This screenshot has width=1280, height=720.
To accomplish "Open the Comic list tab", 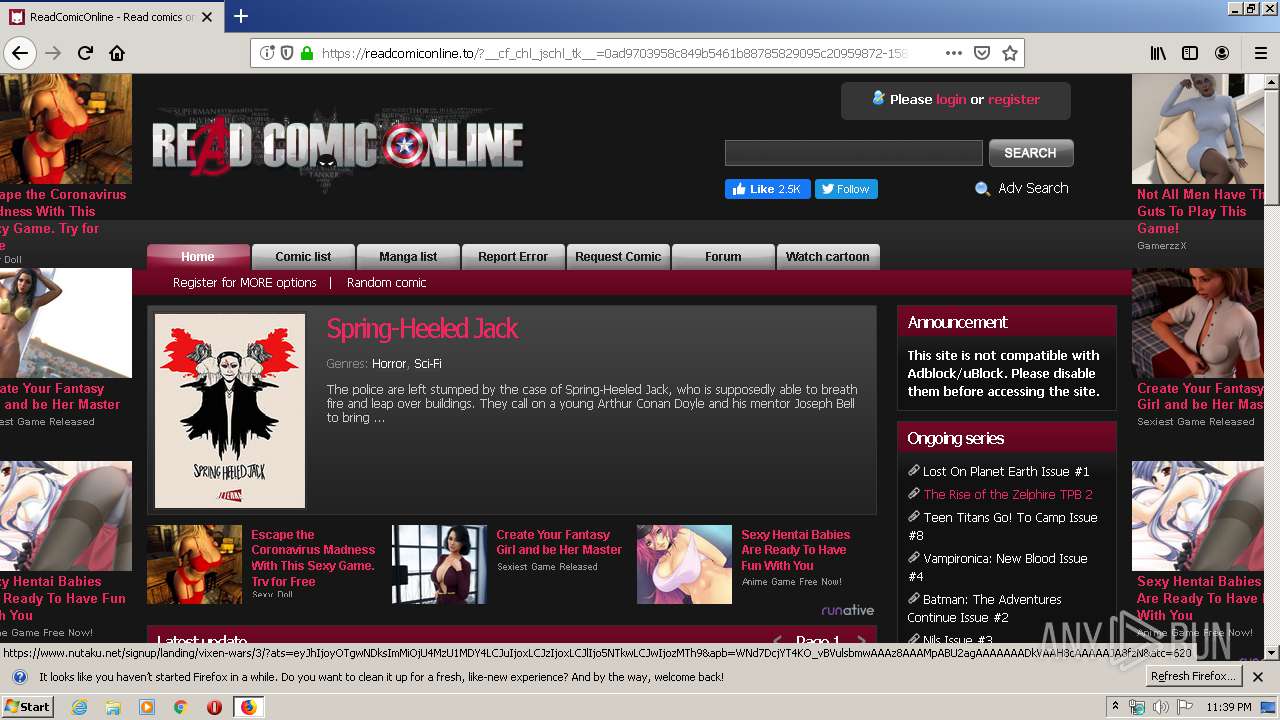I will 303,257.
